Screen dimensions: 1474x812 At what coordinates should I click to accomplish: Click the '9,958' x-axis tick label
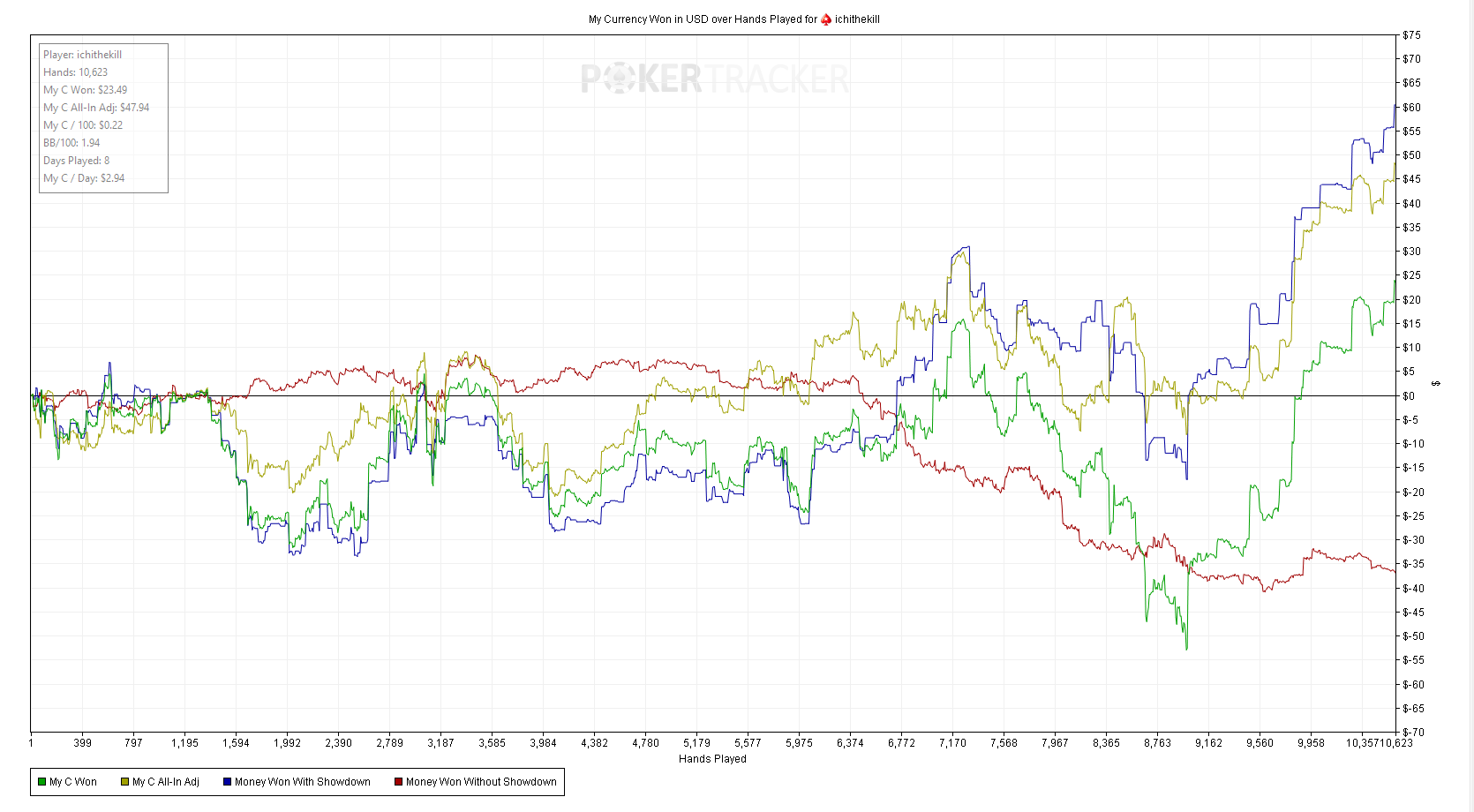click(x=1311, y=743)
